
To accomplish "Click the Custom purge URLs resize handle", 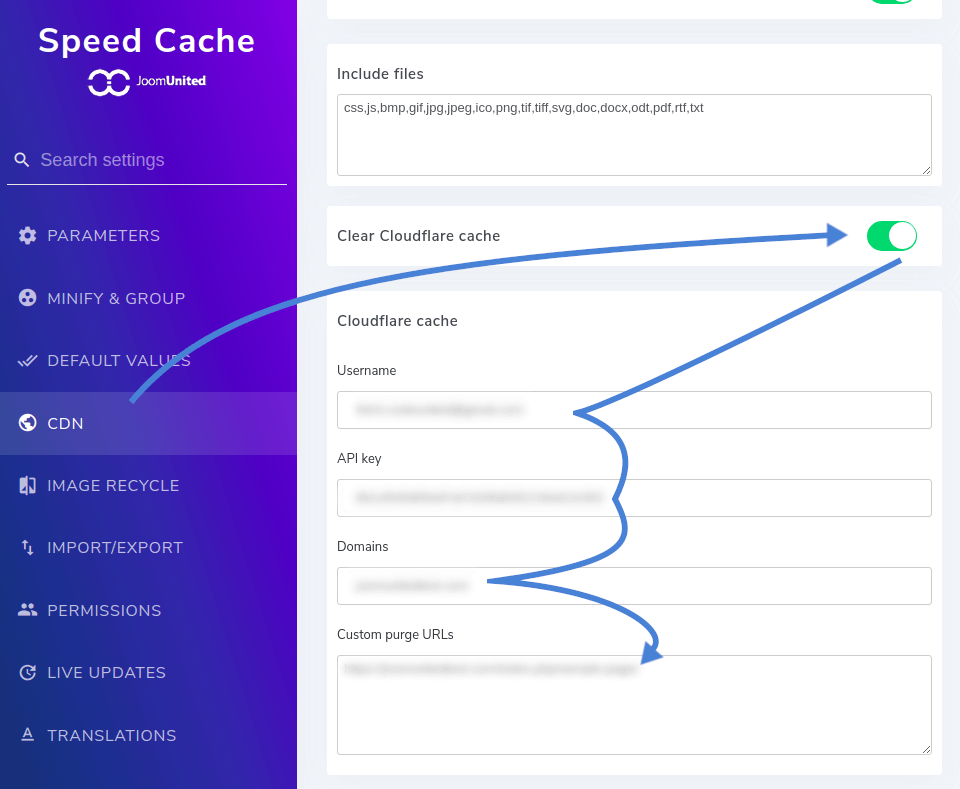I will click(926, 748).
